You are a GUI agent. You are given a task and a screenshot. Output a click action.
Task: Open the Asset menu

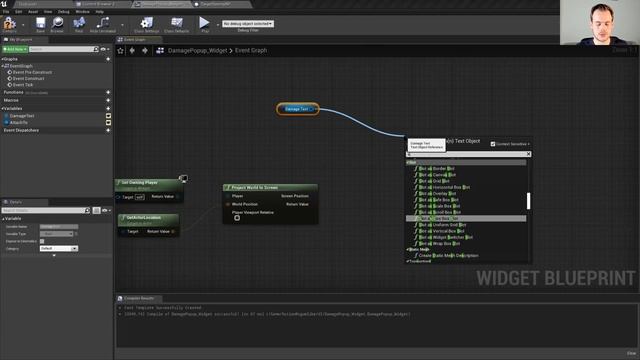(x=33, y=12)
